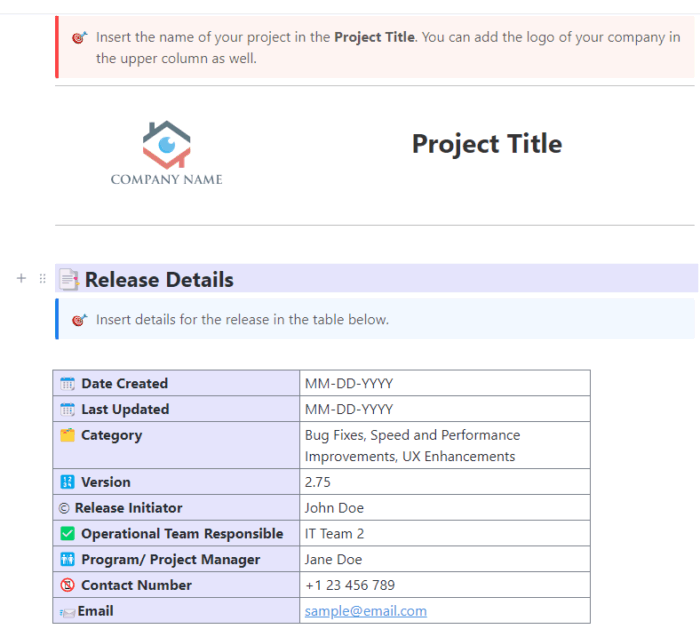Click the red phone icon beside Contact Number
This screenshot has height=637, width=700.
tap(68, 585)
